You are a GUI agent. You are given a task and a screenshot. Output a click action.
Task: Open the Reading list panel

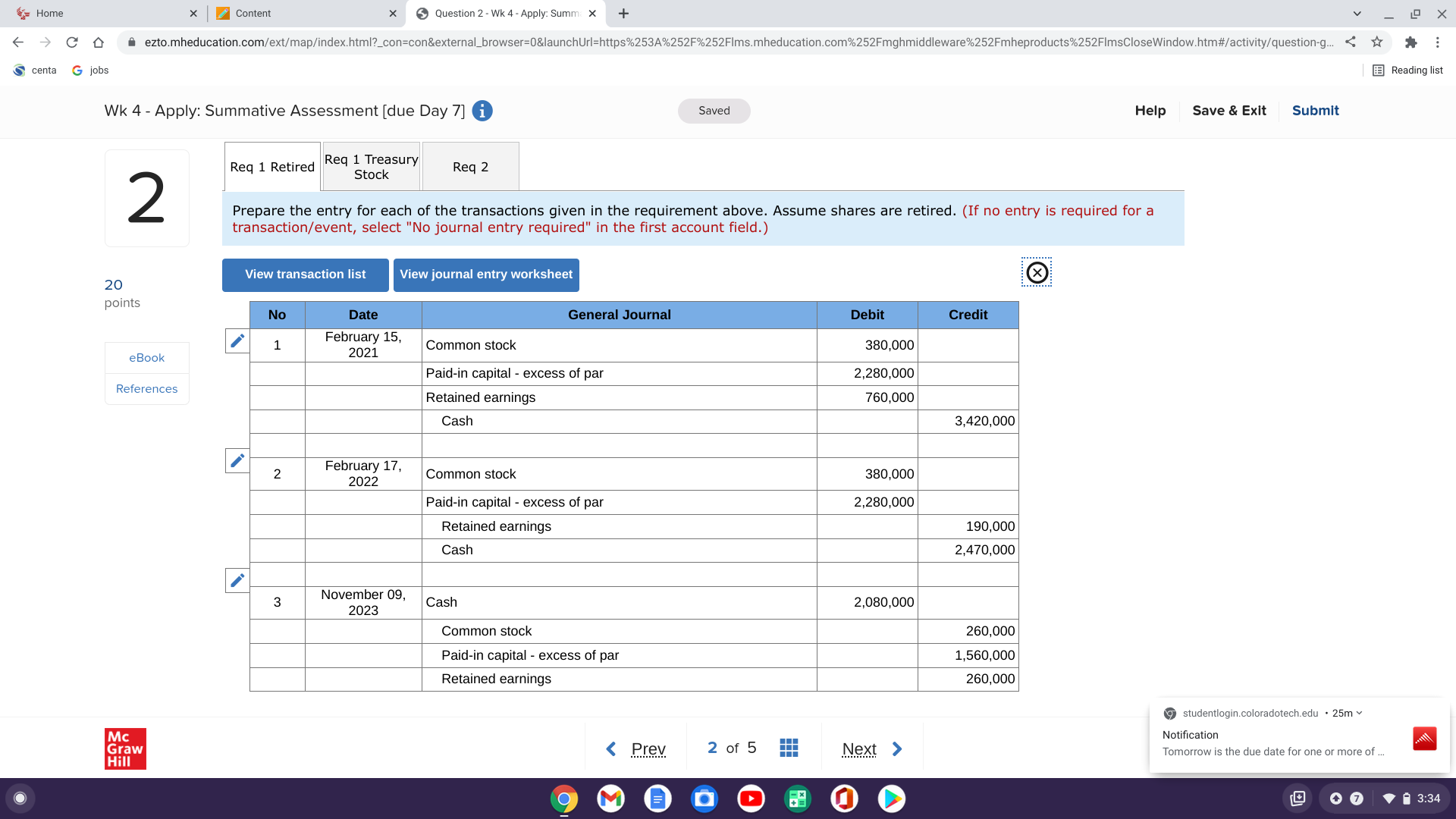[x=1407, y=71]
